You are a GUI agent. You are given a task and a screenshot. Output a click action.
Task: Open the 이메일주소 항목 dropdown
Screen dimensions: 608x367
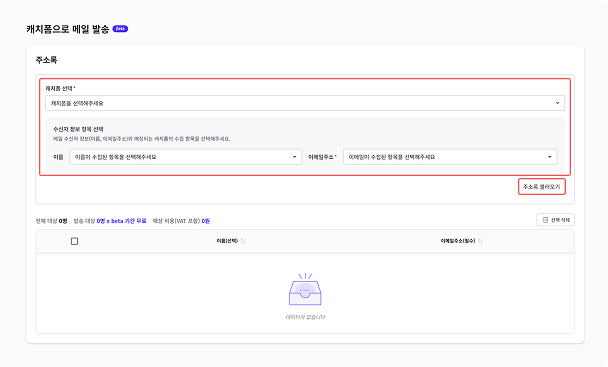450,157
